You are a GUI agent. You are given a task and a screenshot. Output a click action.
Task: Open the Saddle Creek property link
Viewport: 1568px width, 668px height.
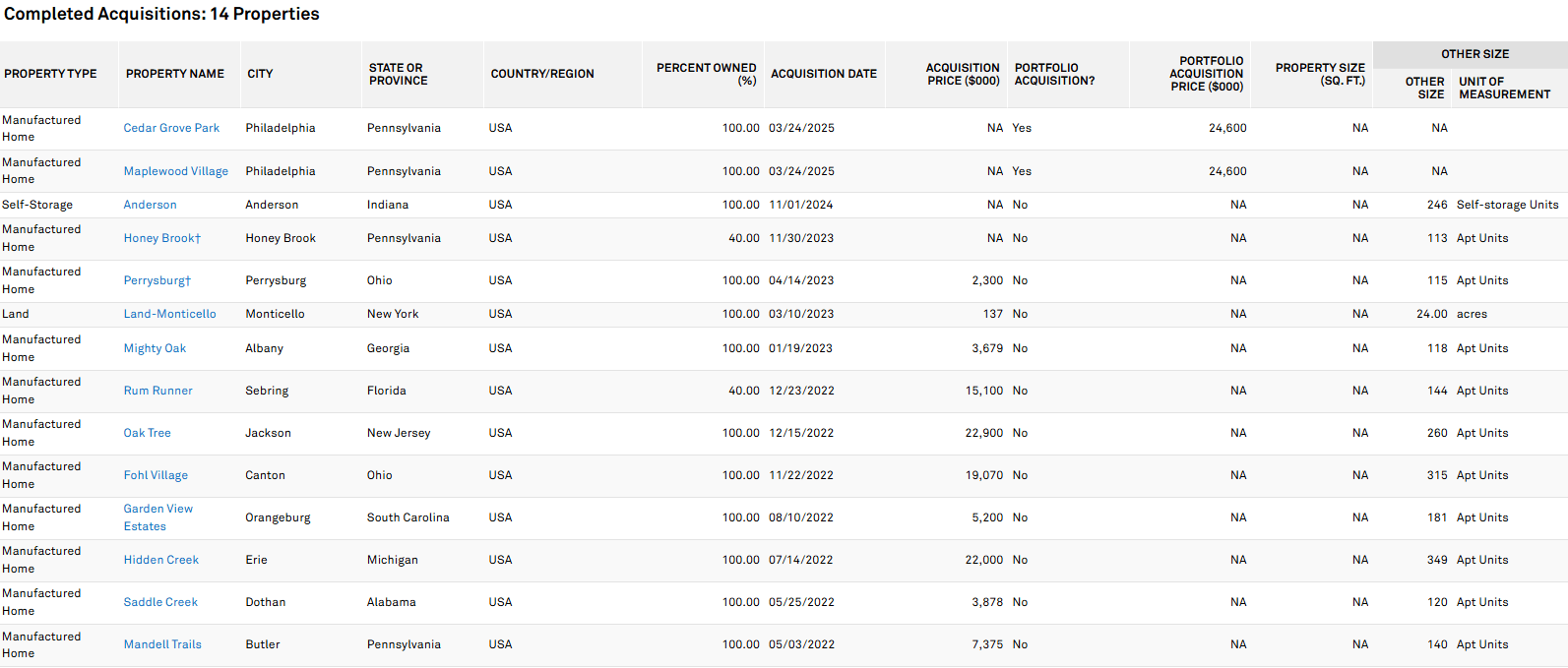pyautogui.click(x=160, y=602)
